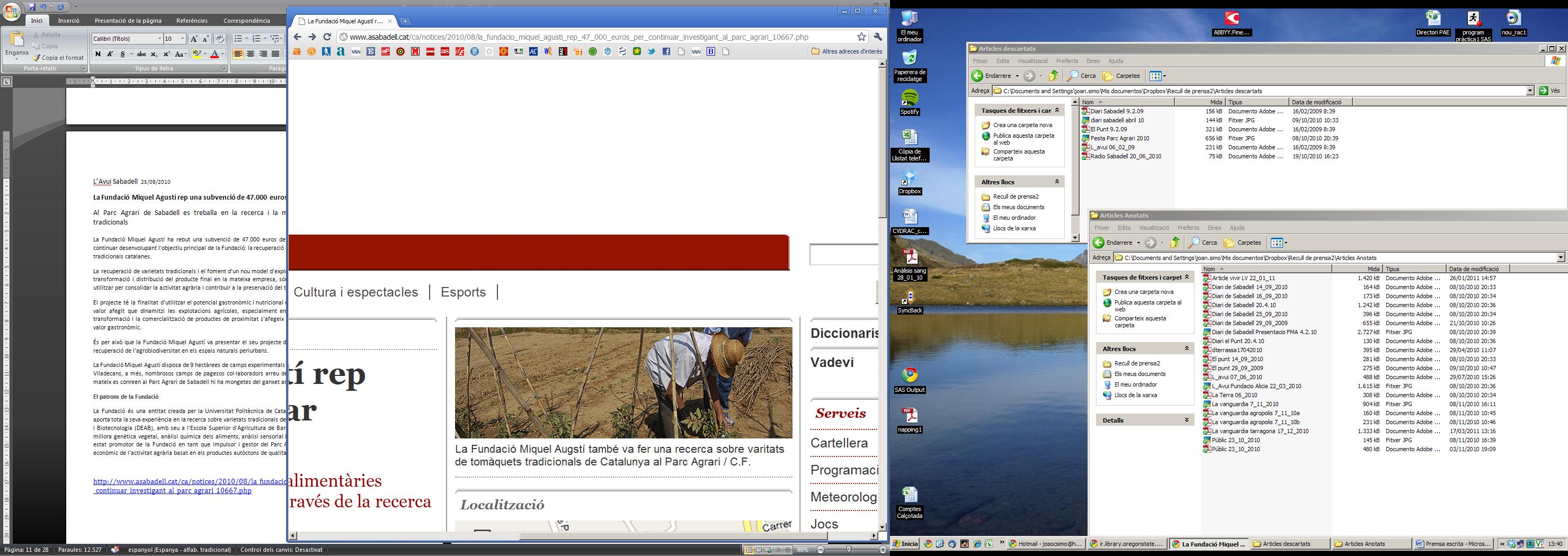The width and height of the screenshot is (1568, 556).
Task: Switch to the Inserció ribbon tab
Action: pos(68,21)
